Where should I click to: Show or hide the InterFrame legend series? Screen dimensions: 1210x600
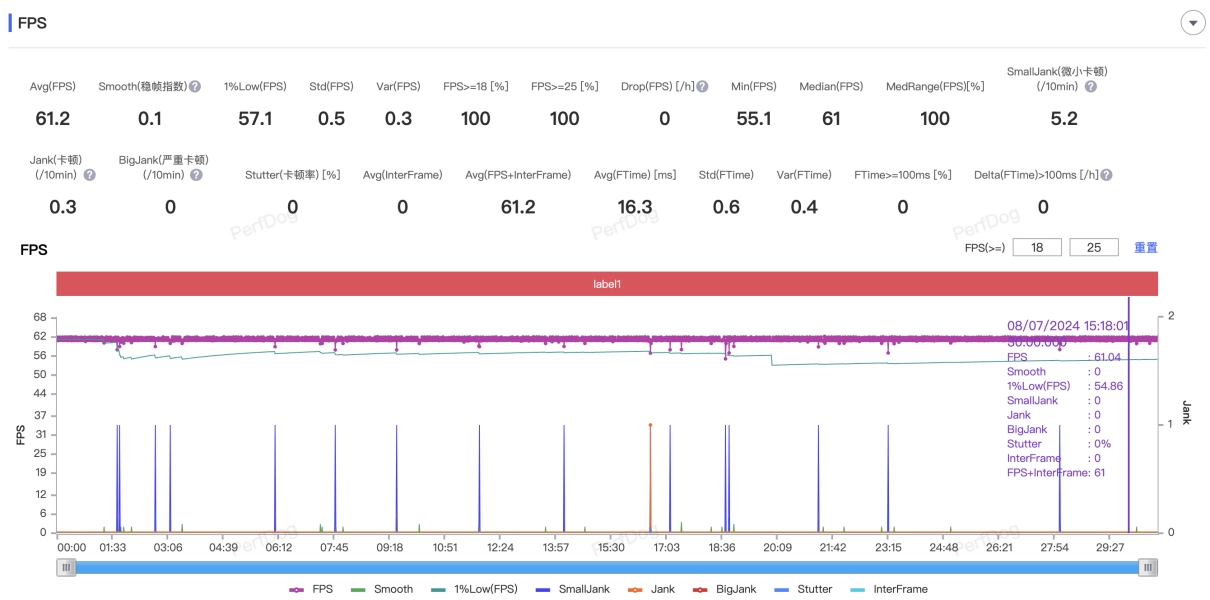[x=889, y=589]
